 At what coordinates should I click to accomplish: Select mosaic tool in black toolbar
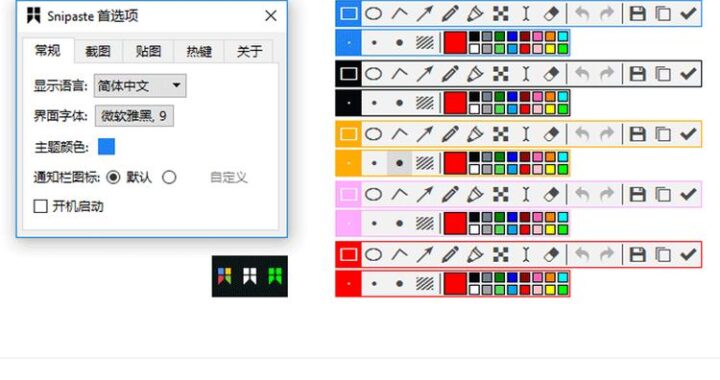(x=501, y=73)
